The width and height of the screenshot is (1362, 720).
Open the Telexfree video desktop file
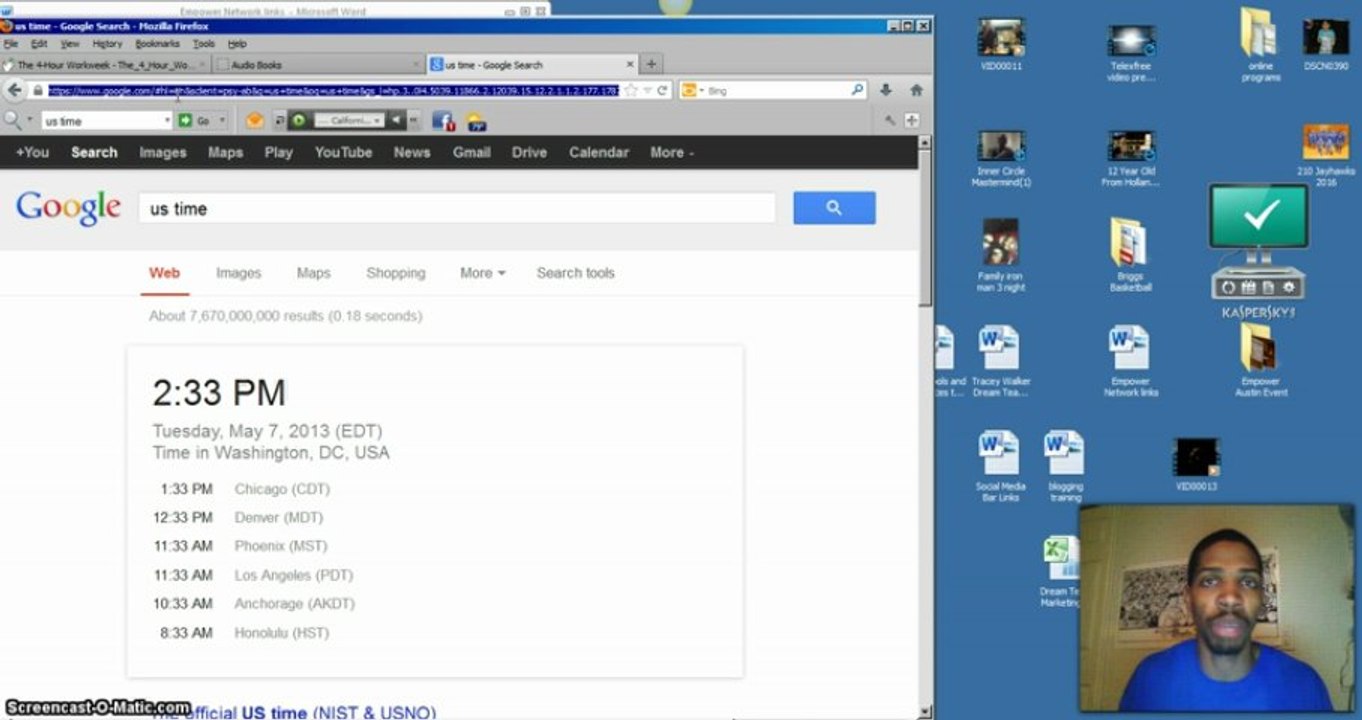coord(1131,52)
